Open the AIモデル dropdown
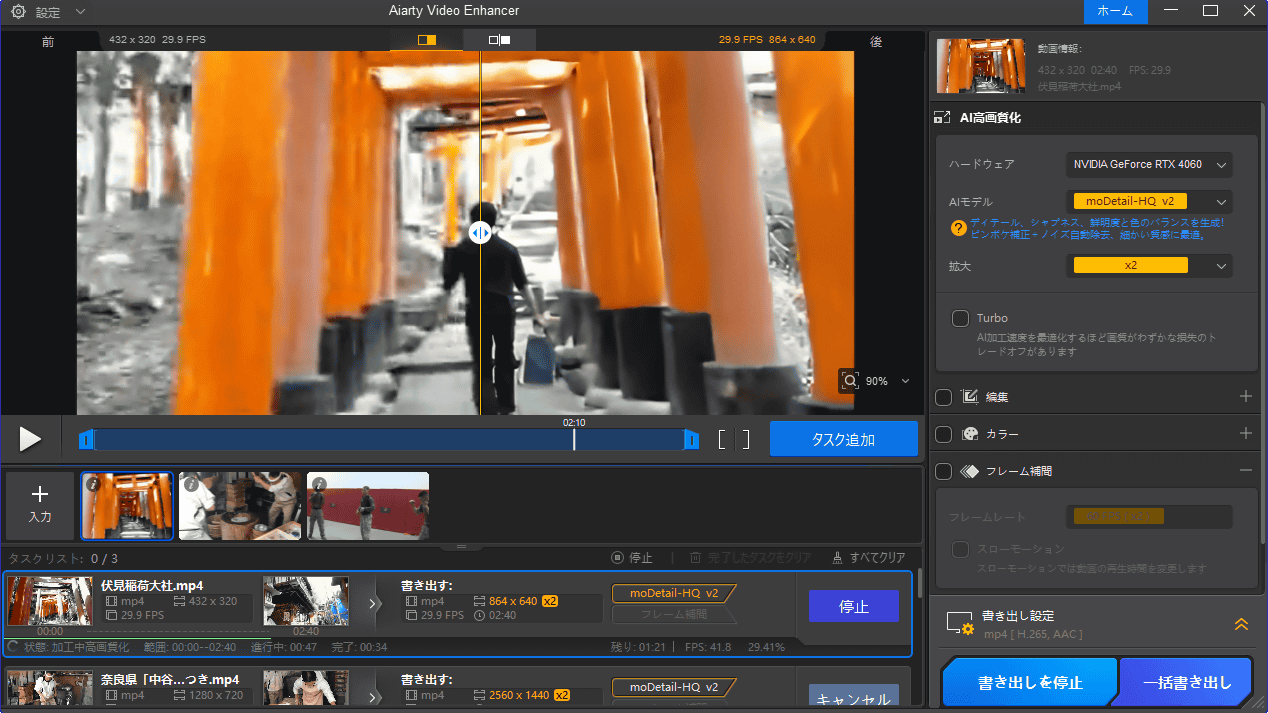The height and width of the screenshot is (713, 1268). point(1148,202)
